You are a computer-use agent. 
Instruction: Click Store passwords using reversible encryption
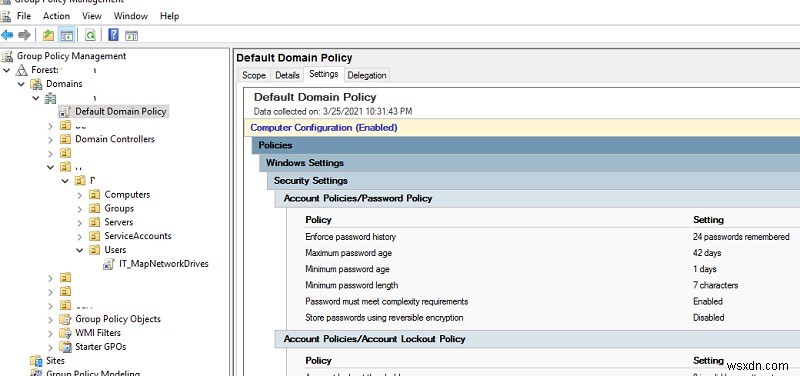384,318
